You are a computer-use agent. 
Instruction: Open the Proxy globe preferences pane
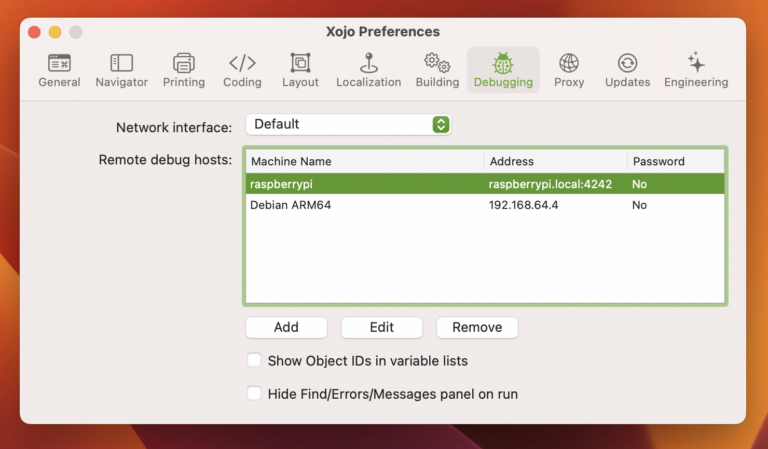coord(569,71)
